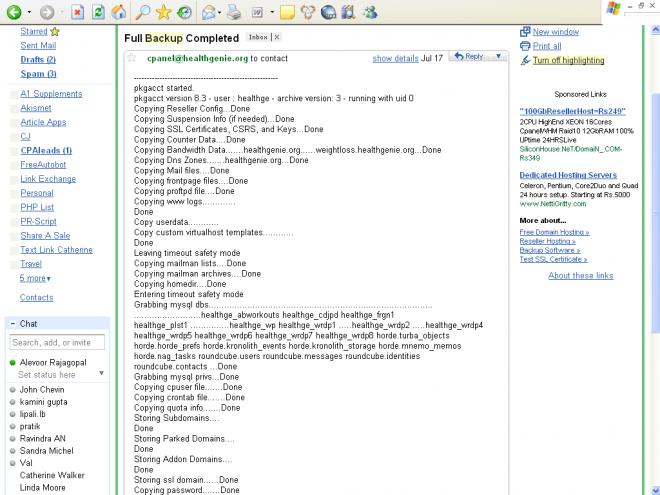Click the yellow sticky note toolbar icon
660x495 pixels.
287,12
